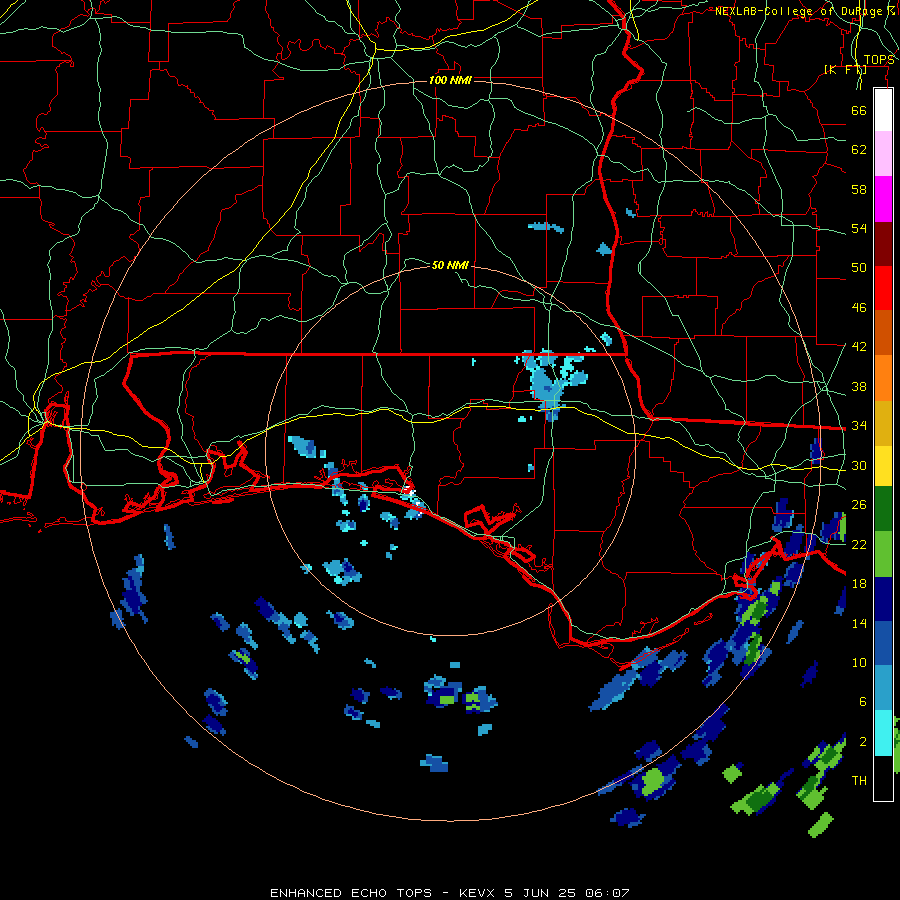
Task: Click the "62" legend value
Action: (859, 150)
